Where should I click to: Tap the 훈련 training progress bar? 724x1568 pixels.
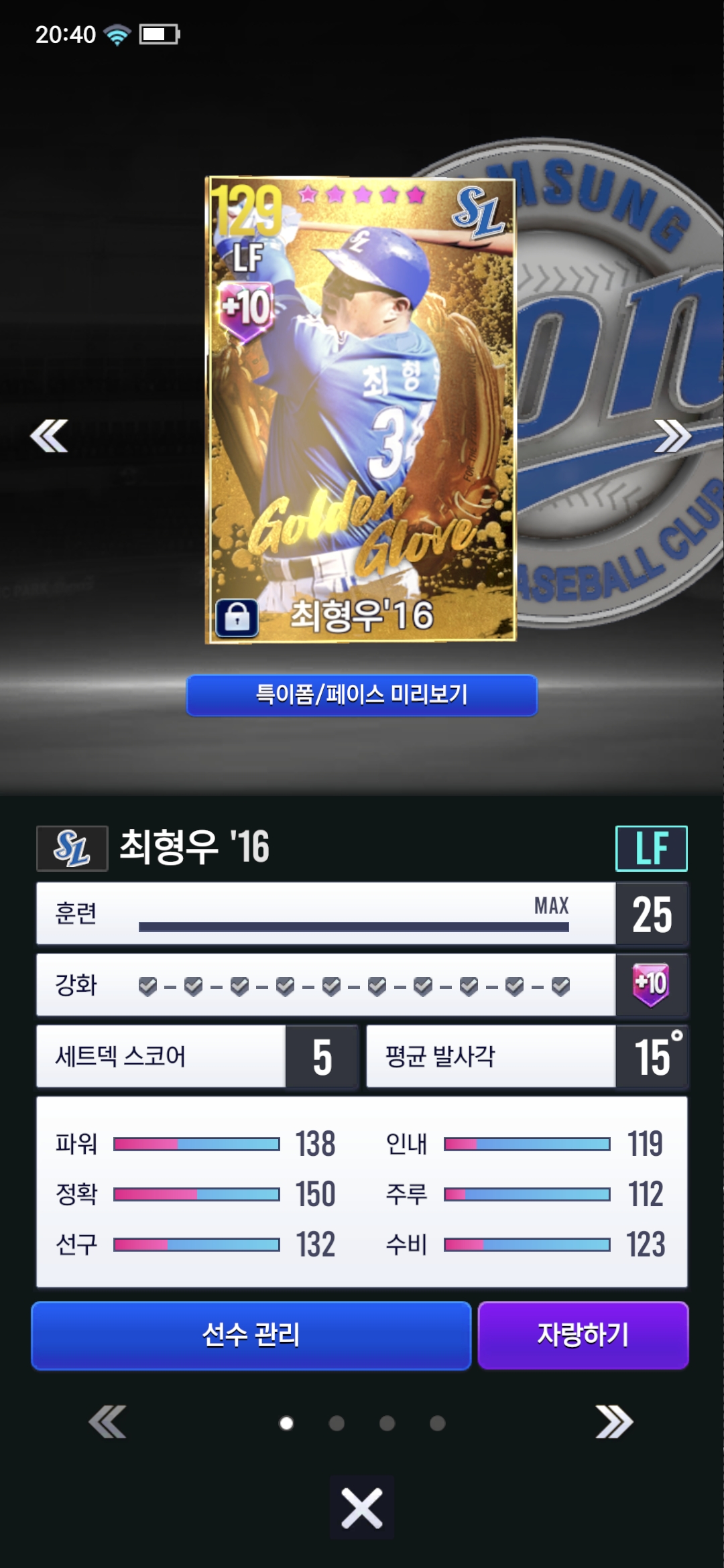click(354, 927)
